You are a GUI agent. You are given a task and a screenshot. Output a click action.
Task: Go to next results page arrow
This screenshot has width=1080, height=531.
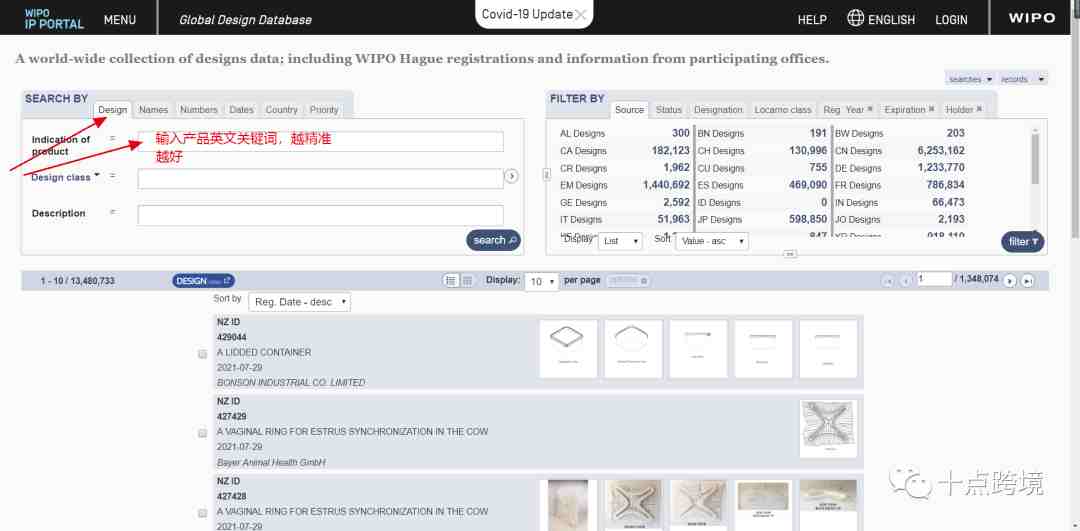pyautogui.click(x=1010, y=281)
